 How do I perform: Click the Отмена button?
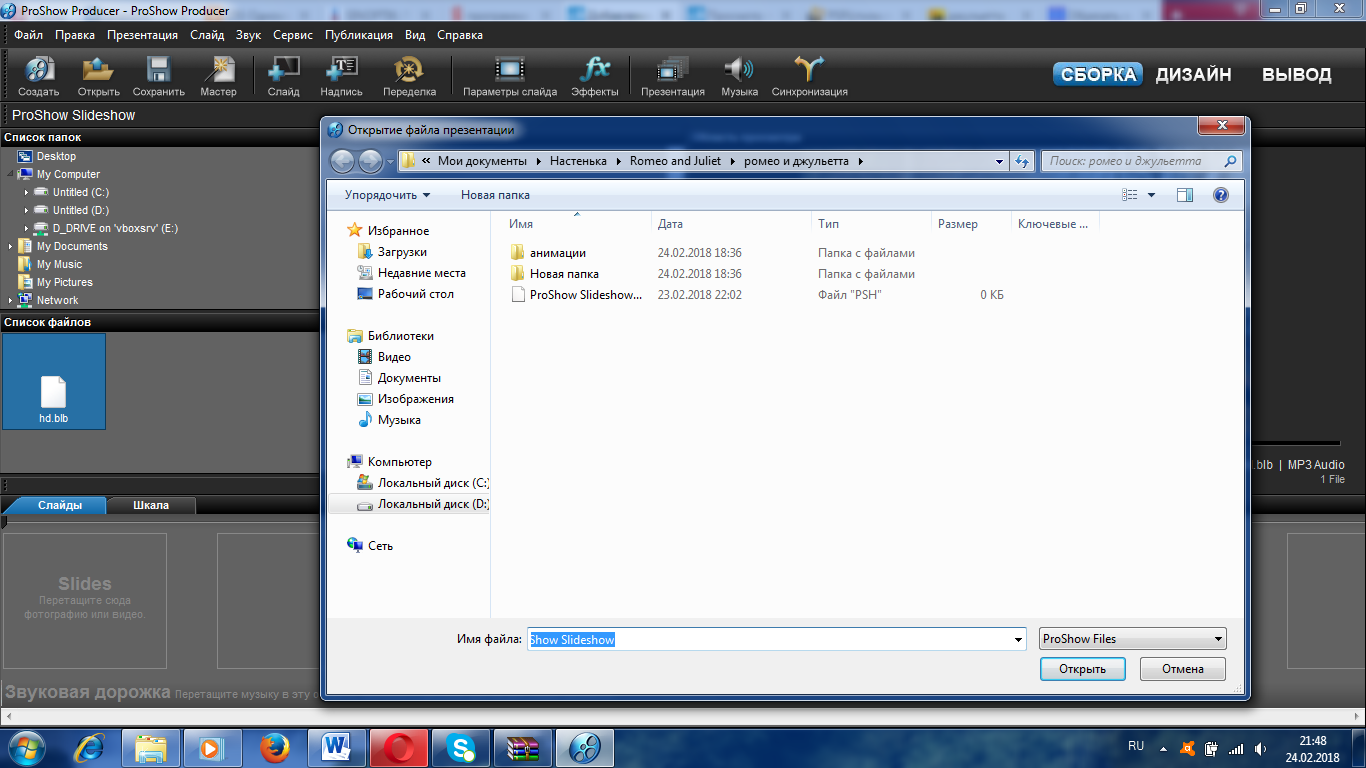pos(1183,669)
